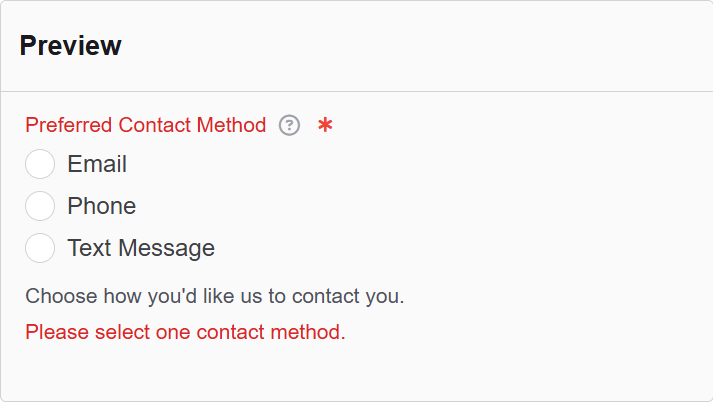Click the red required asterisk
Viewport: 713px width, 402px height.
click(325, 125)
